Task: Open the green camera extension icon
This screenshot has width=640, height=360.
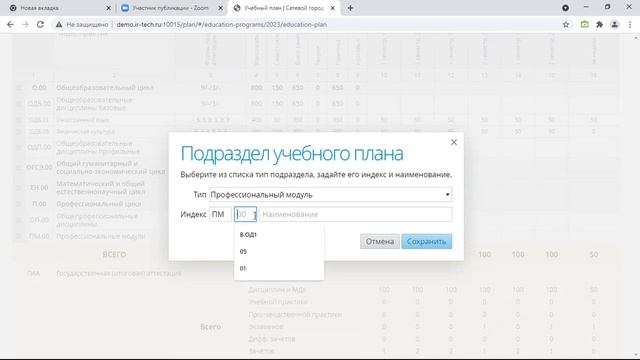Action: (x=584, y=24)
